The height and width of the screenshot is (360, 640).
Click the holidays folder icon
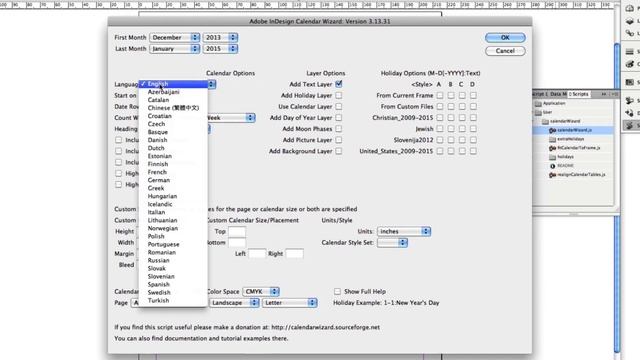[x=553, y=157]
